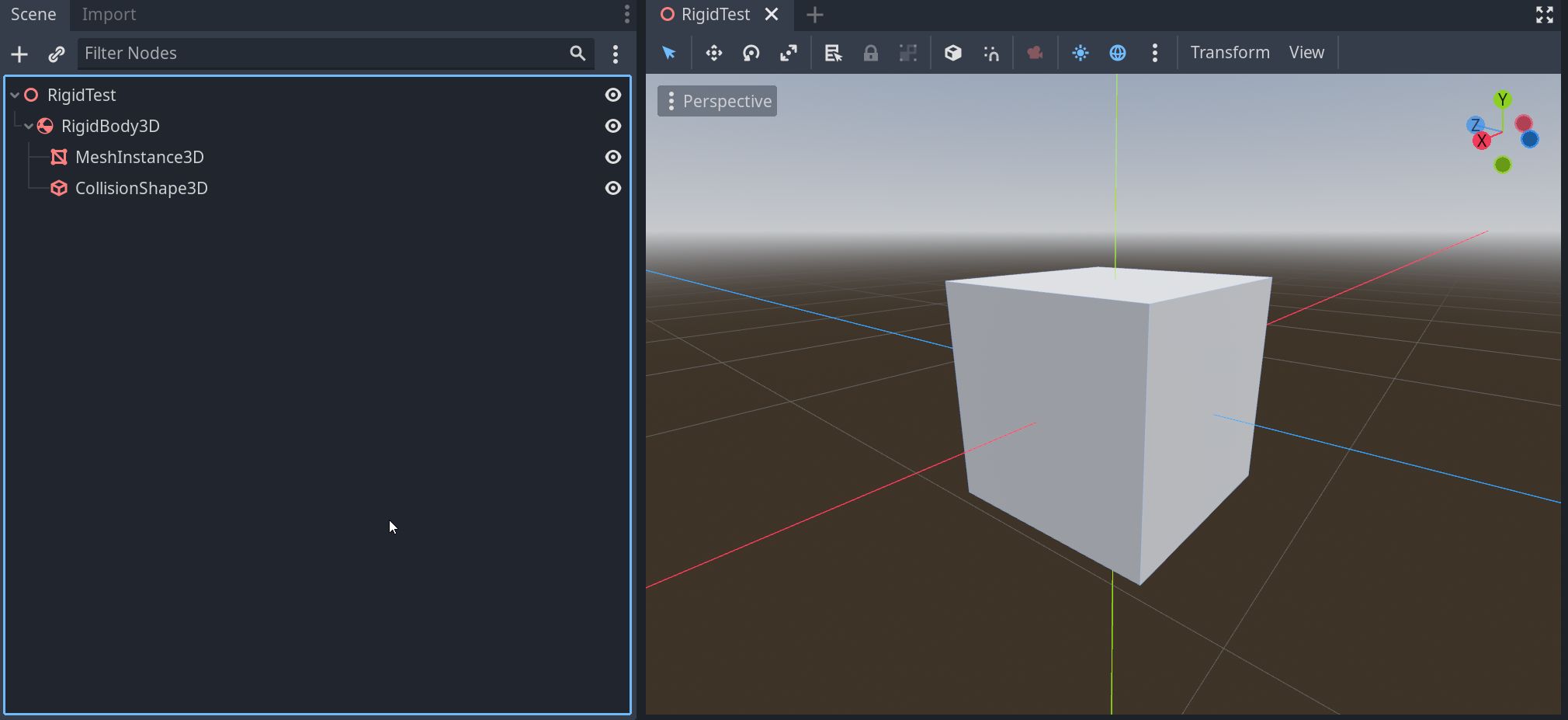The image size is (1568, 720).
Task: Click the Filter Nodes search field
Action: (x=322, y=54)
